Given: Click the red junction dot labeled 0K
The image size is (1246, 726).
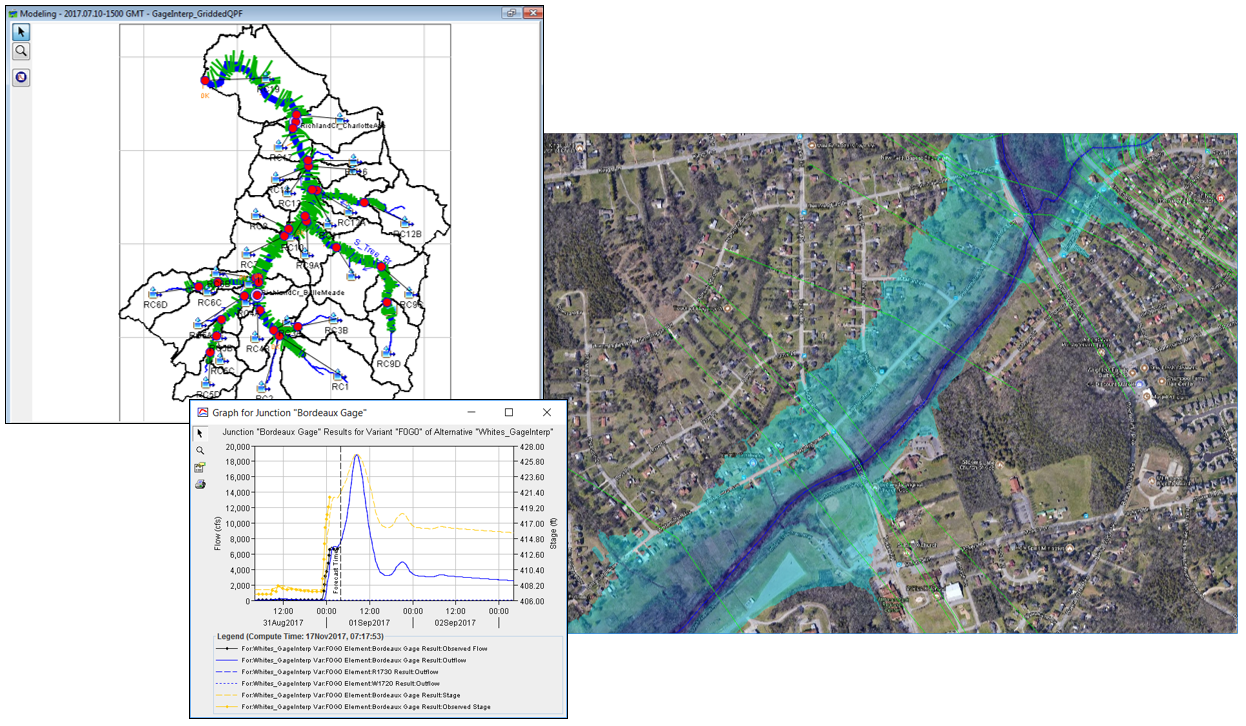Looking at the screenshot, I should coord(205,80).
